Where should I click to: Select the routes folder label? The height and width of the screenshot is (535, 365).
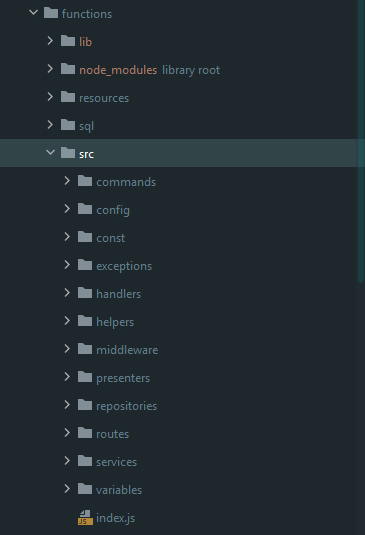coord(113,434)
